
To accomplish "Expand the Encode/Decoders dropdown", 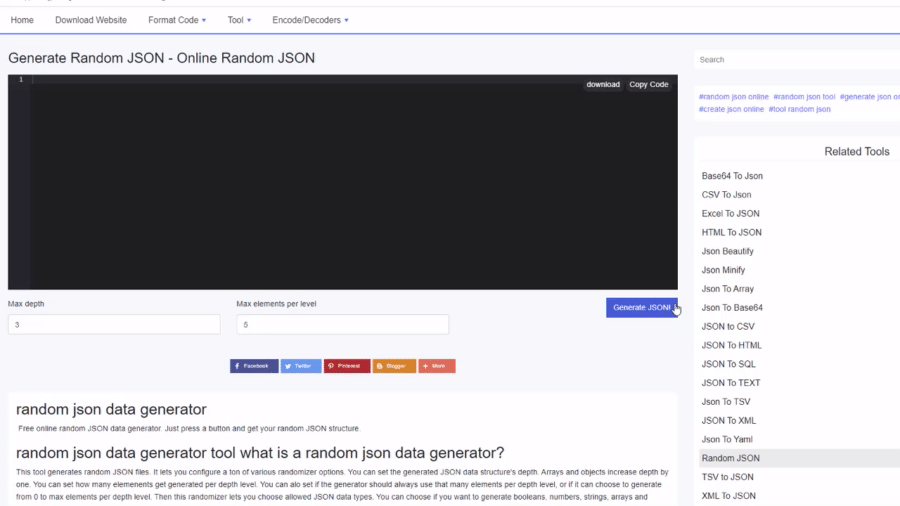I will [310, 20].
